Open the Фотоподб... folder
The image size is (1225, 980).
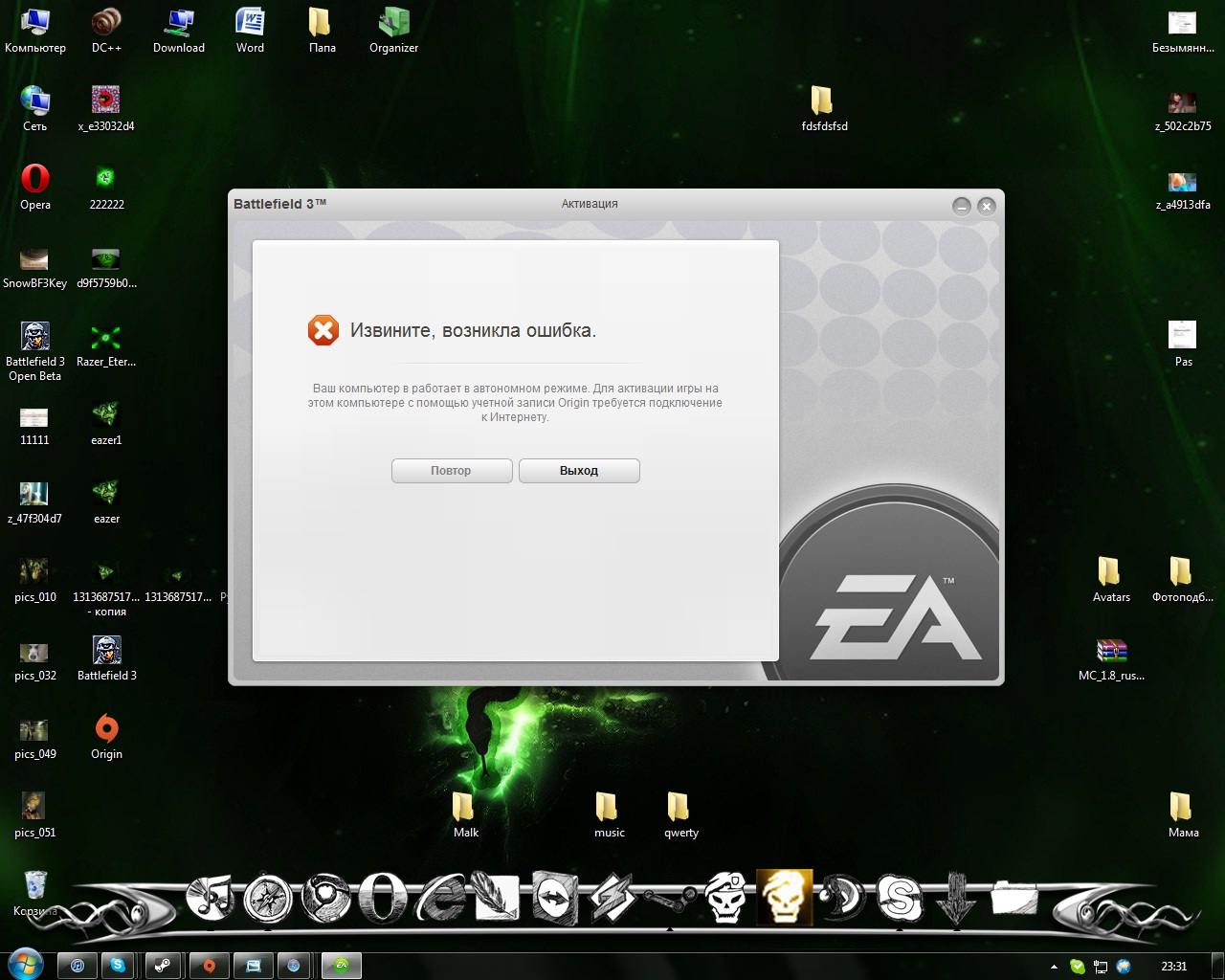[1183, 580]
